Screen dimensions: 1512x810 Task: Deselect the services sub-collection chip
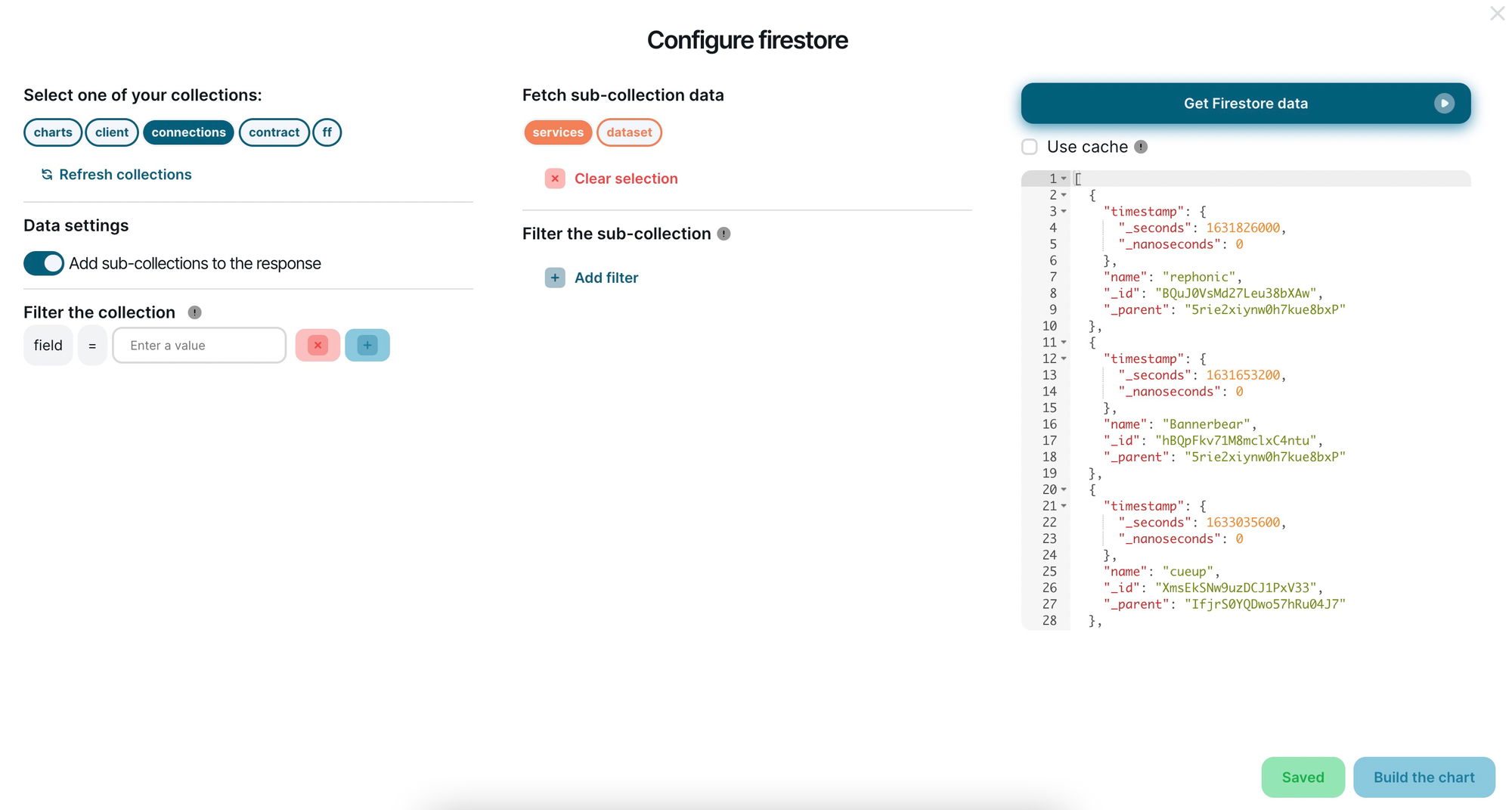557,132
